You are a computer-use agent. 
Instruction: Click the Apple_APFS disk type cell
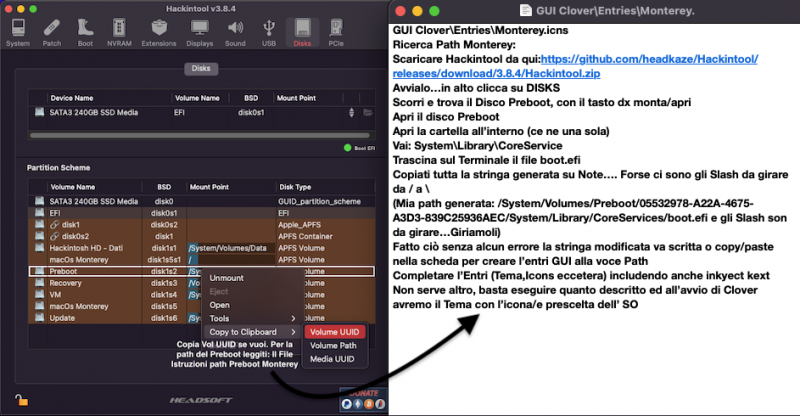coord(299,225)
